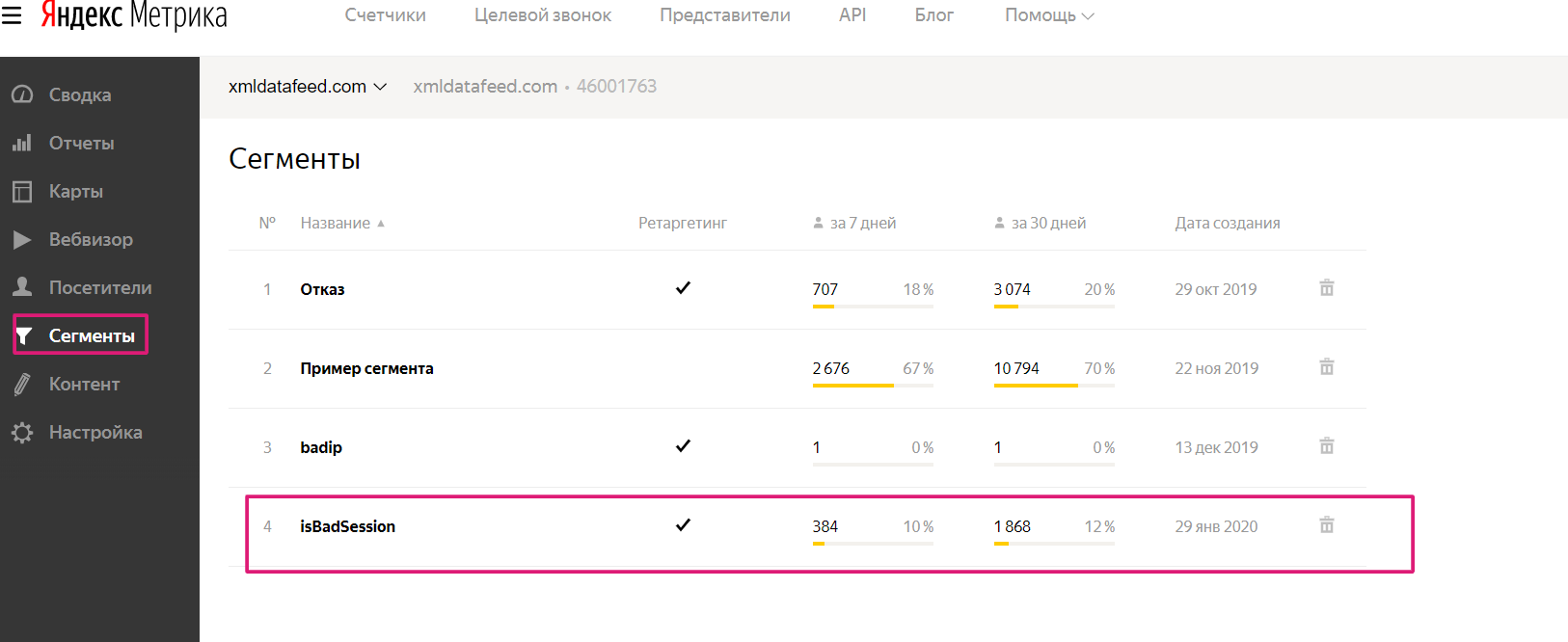The width and height of the screenshot is (1568, 642).
Task: Open Сводка from the sidebar
Action: [x=79, y=94]
